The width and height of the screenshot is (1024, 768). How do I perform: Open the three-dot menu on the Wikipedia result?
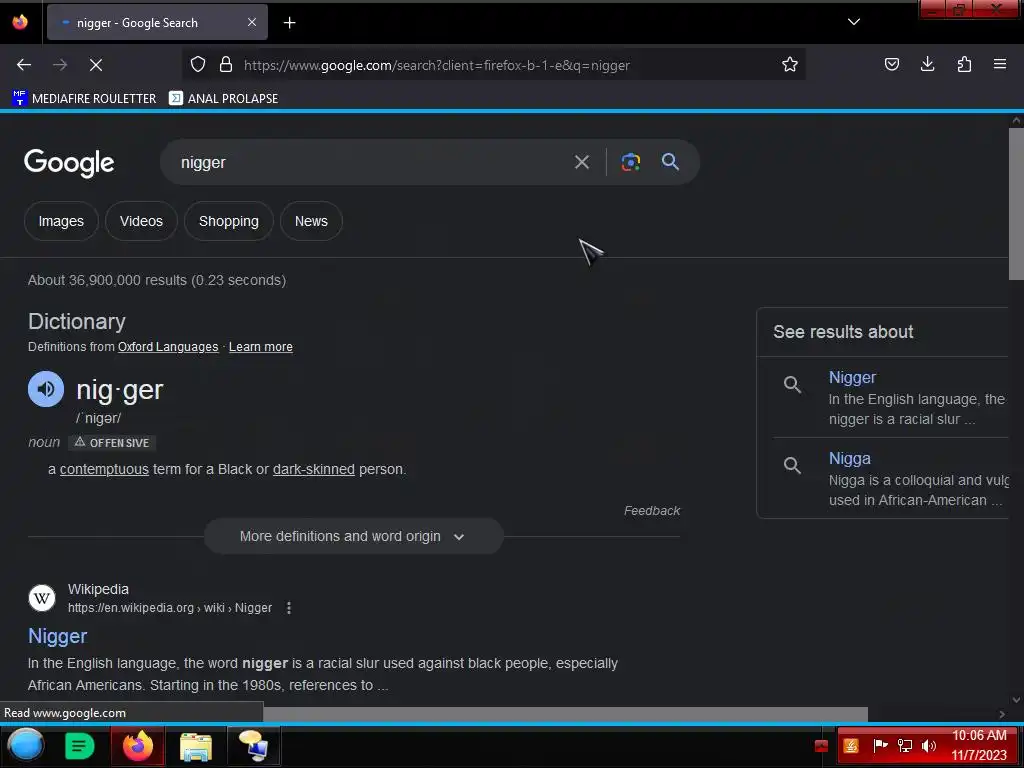point(289,608)
